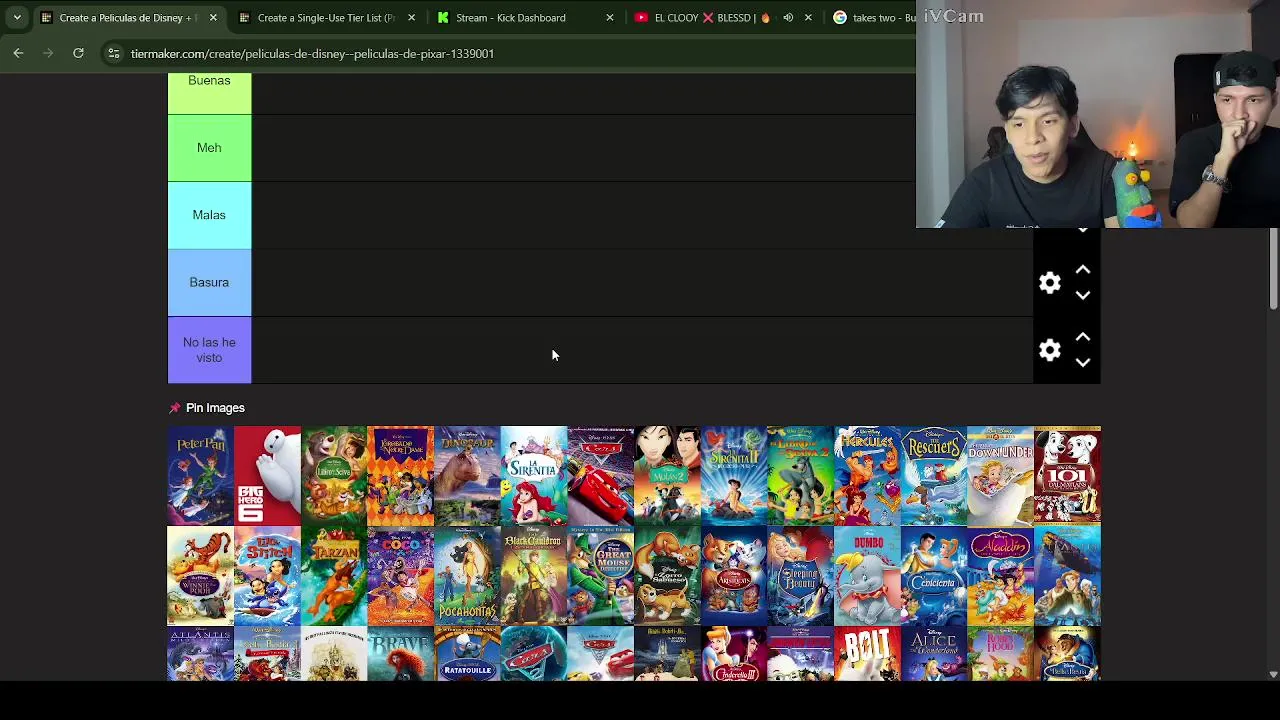Close the Kick Dashboard tab
The width and height of the screenshot is (1280, 720).
610,17
